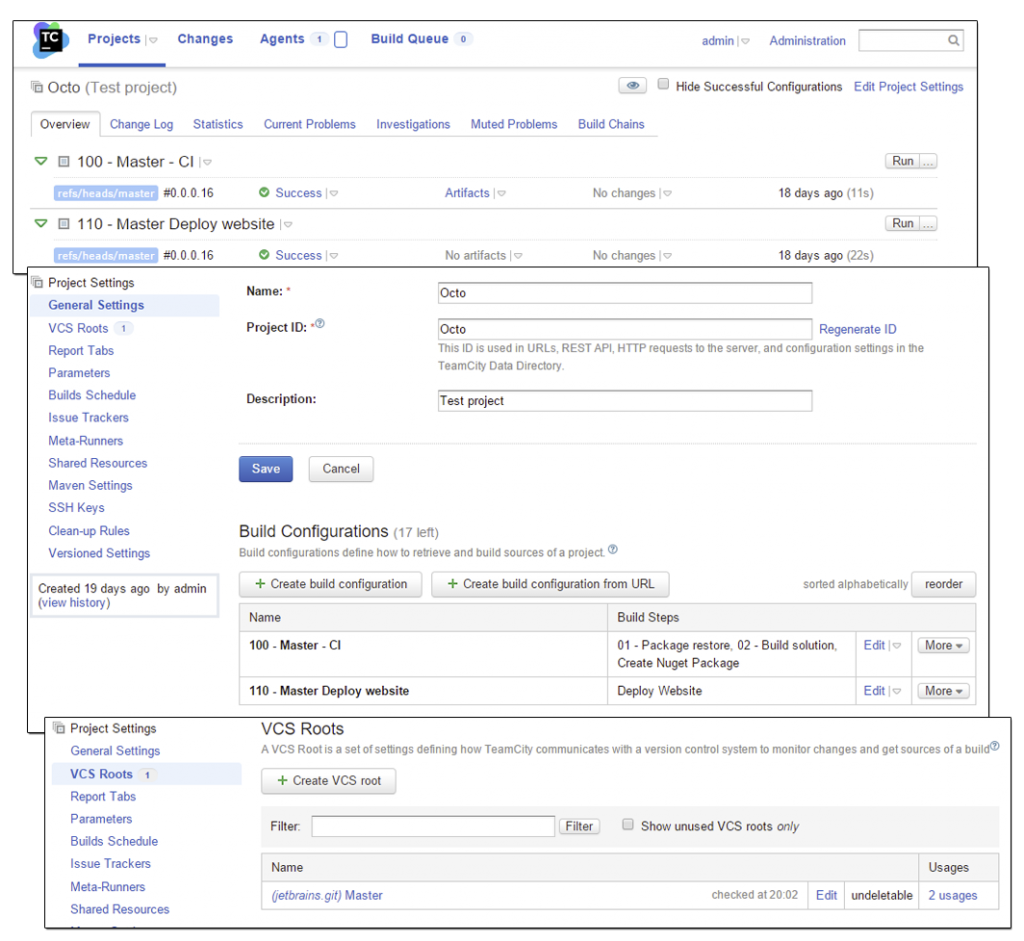Open the Administration link
Screen dimensions: 1024x941
coord(807,40)
